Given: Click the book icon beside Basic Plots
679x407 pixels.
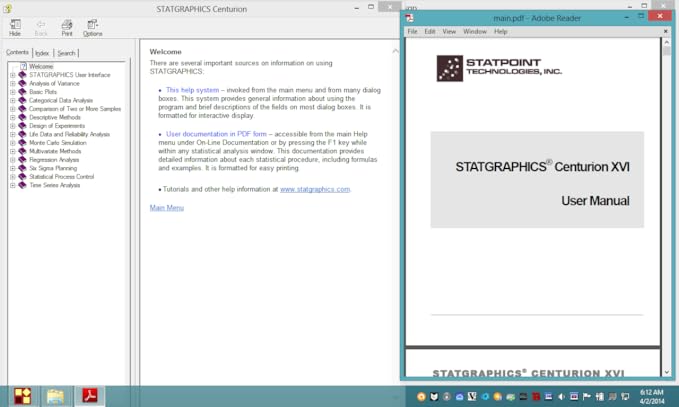Looking at the screenshot, I should tap(22, 92).
